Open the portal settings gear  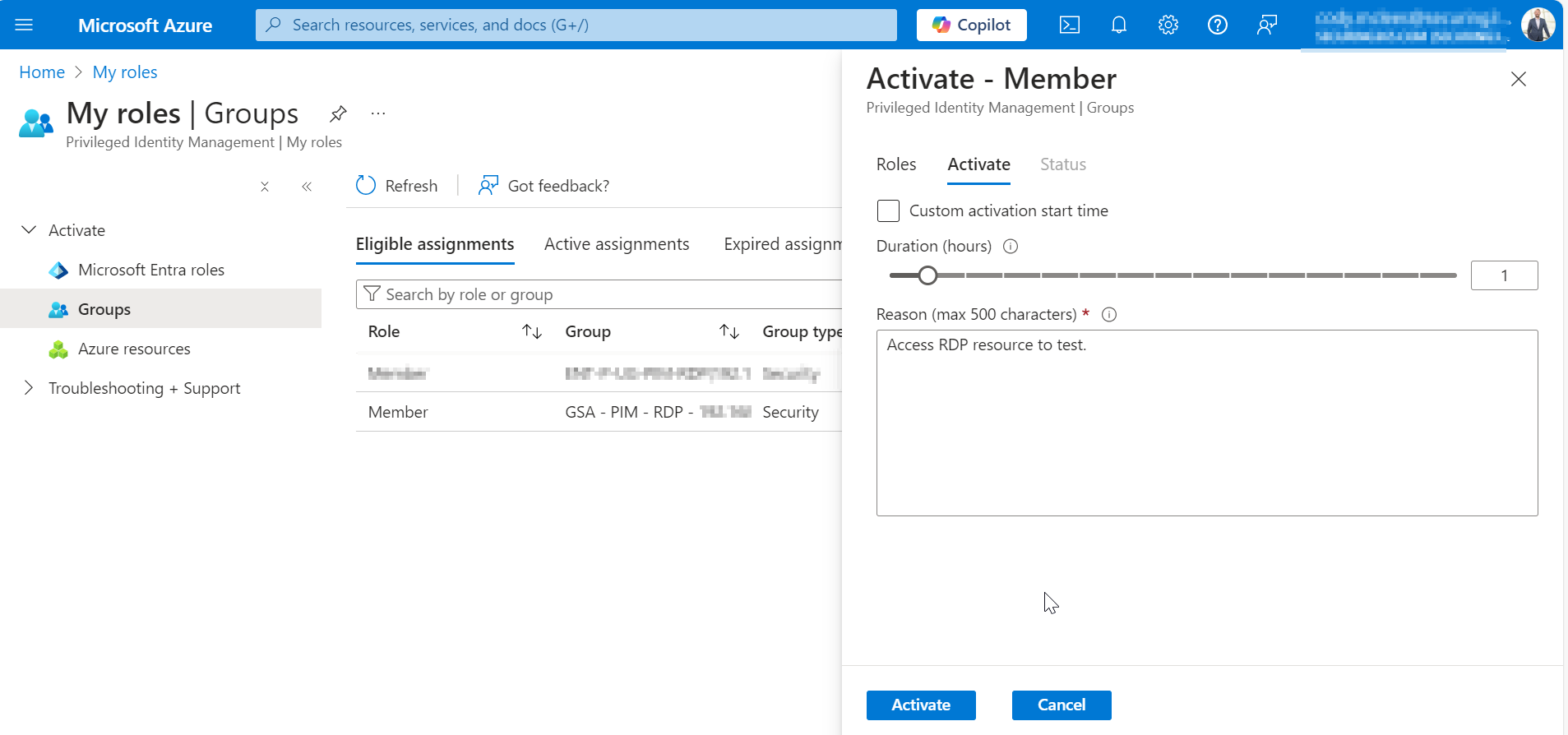point(1168,25)
